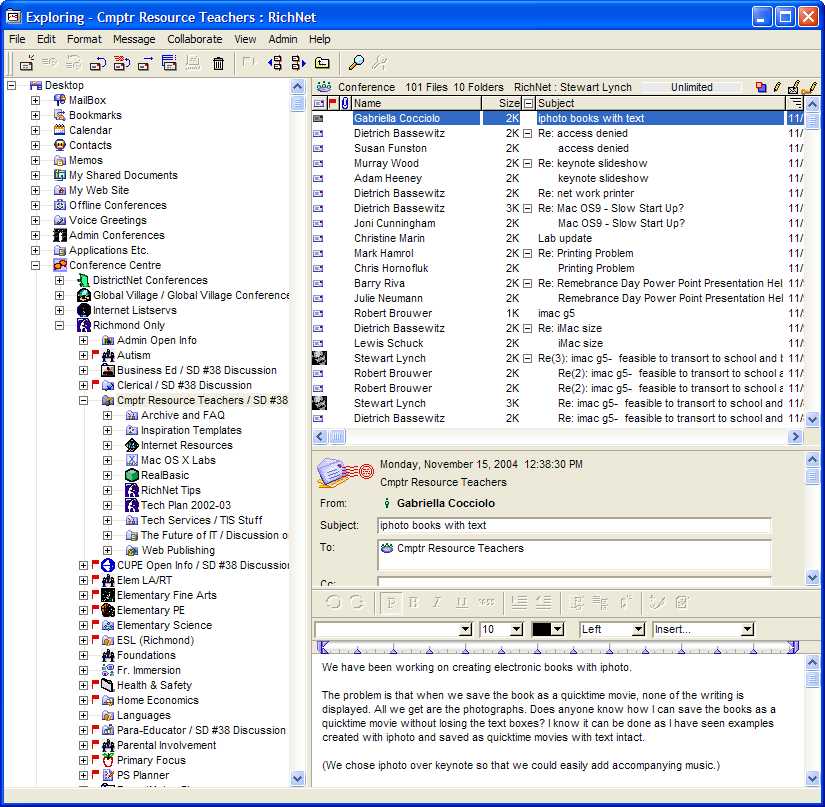Click the Contacts icon in the tree
This screenshot has width=825, height=807.
click(60, 145)
